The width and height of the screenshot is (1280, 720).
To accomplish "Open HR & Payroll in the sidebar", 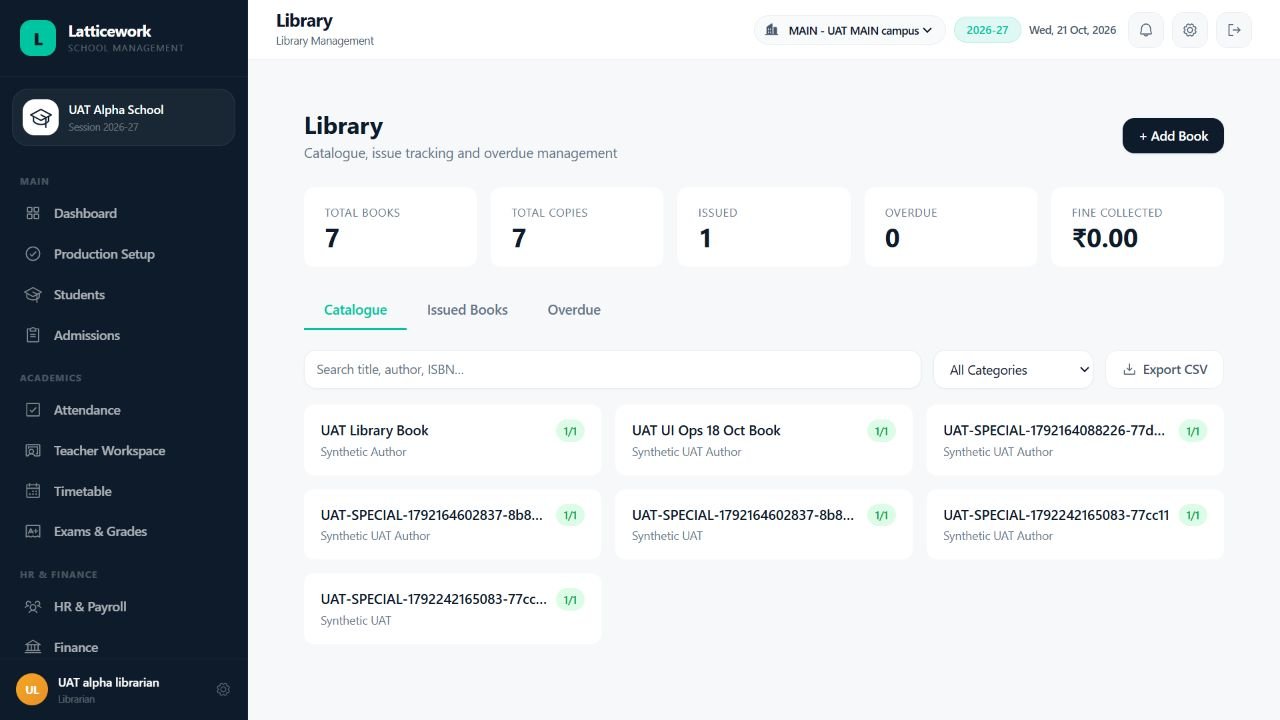I will pos(124,607).
